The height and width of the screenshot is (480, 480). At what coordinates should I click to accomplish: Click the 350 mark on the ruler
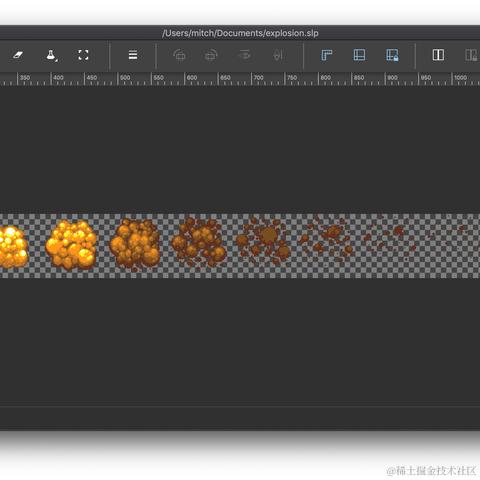point(25,78)
